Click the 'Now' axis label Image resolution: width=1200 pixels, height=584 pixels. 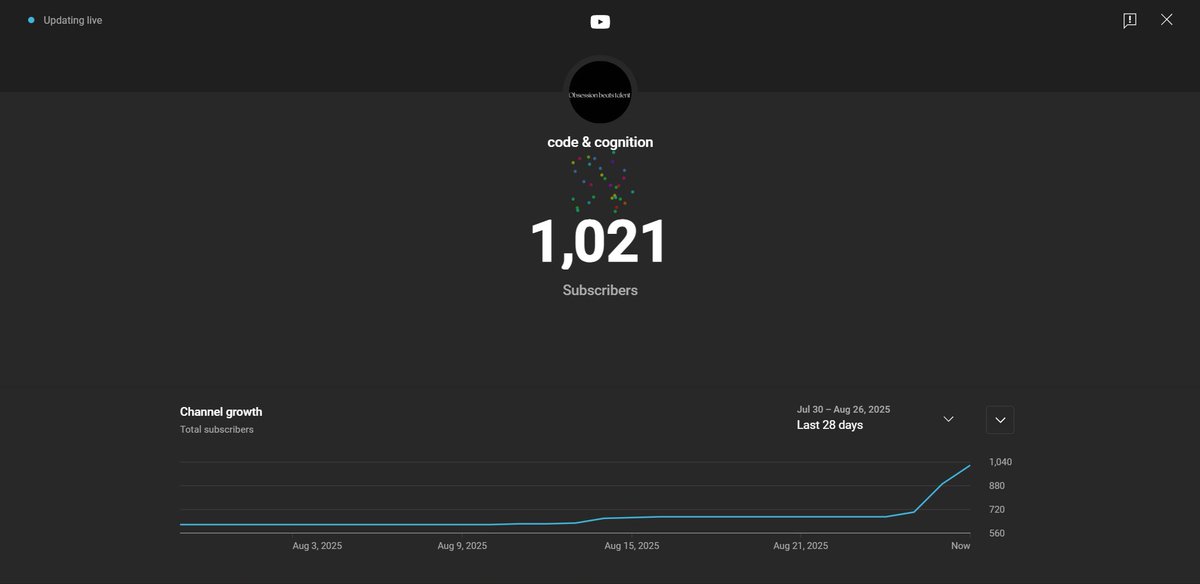[960, 546]
